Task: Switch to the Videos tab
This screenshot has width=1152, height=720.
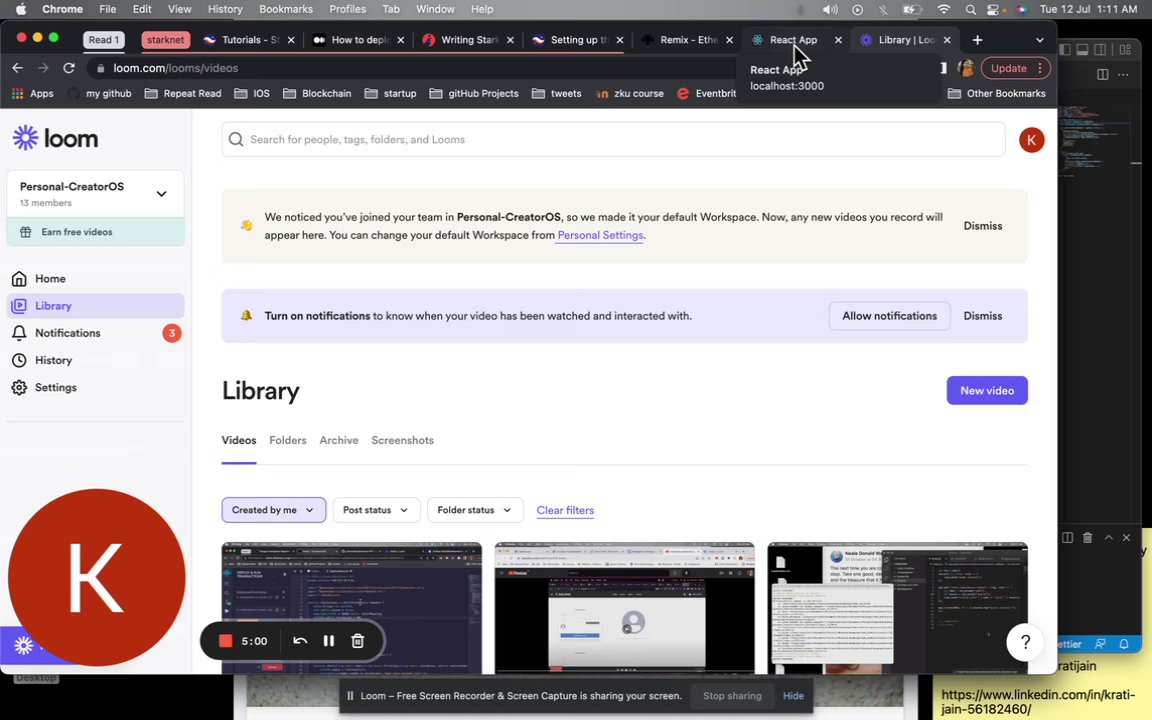Action: pyautogui.click(x=239, y=440)
